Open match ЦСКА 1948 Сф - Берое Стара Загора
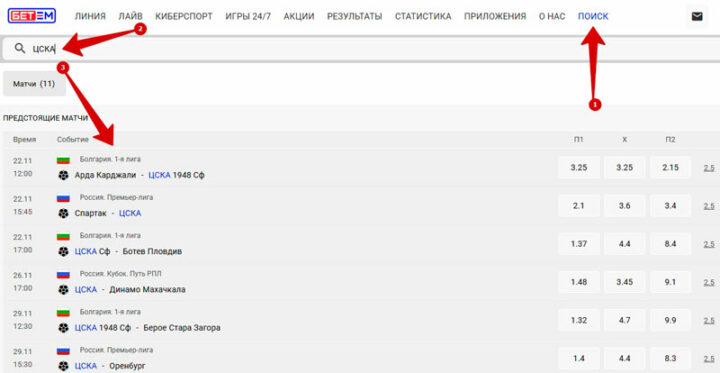Viewport: 720px width, 373px height. coord(147,328)
